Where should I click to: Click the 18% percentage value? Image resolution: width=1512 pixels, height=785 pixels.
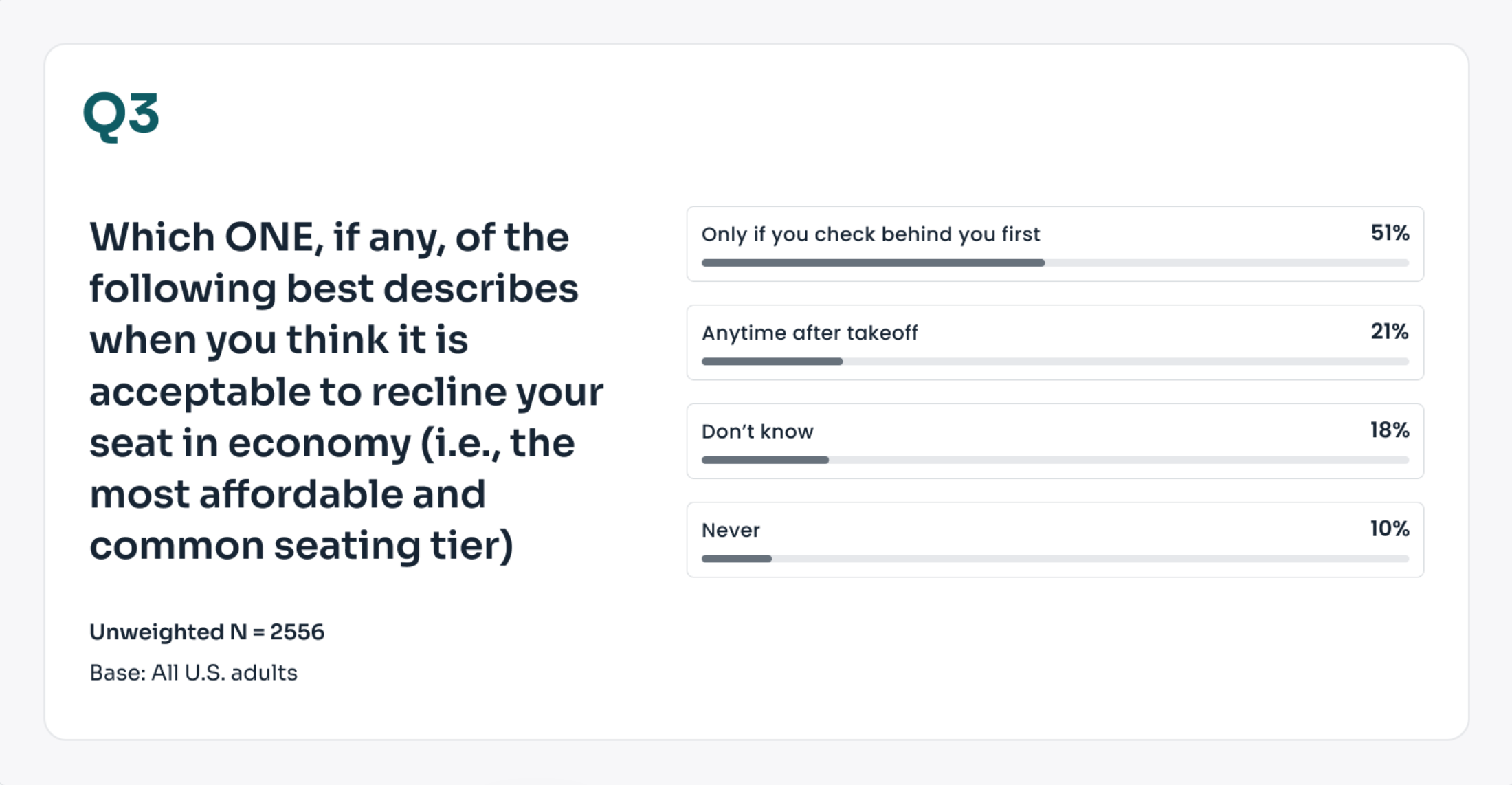pos(1390,430)
